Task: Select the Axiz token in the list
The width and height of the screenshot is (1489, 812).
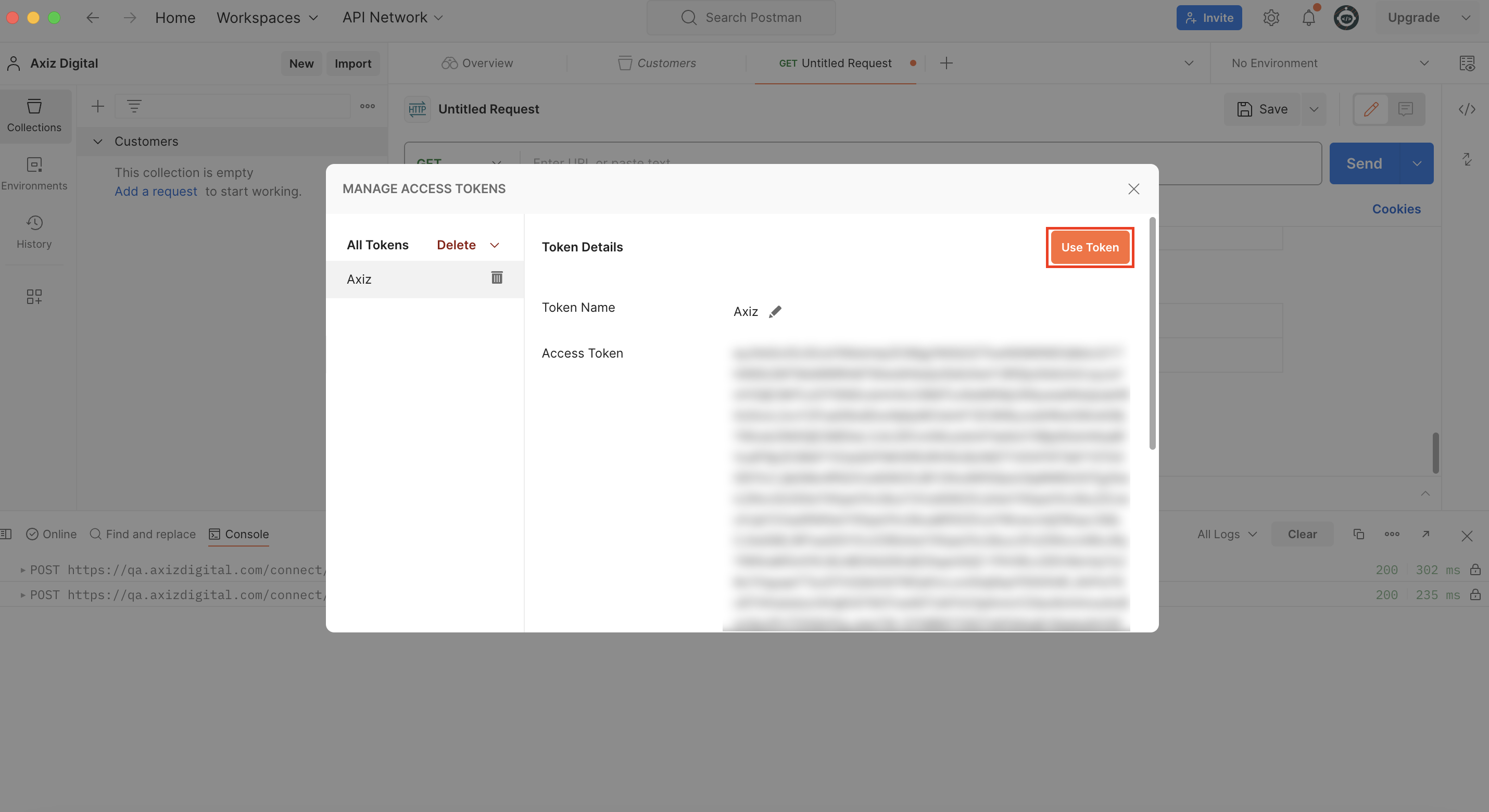Action: [x=425, y=280]
